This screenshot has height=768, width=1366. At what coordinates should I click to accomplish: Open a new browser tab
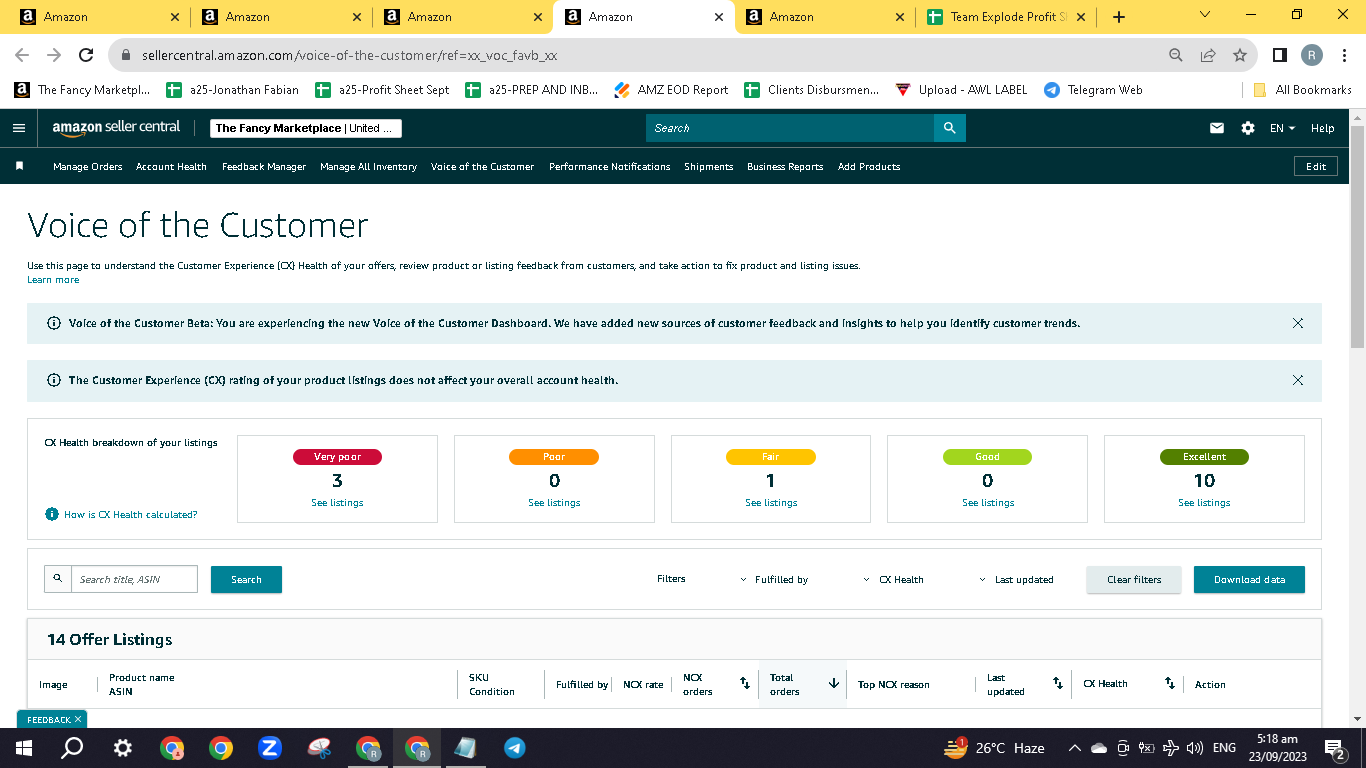(1119, 17)
